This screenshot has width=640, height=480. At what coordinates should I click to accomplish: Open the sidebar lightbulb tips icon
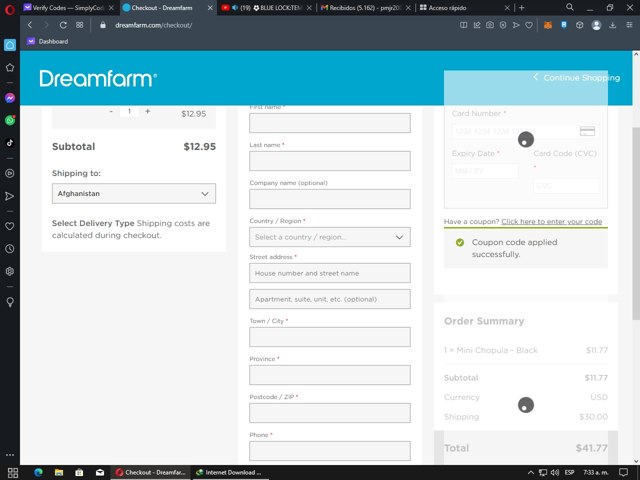click(x=10, y=302)
